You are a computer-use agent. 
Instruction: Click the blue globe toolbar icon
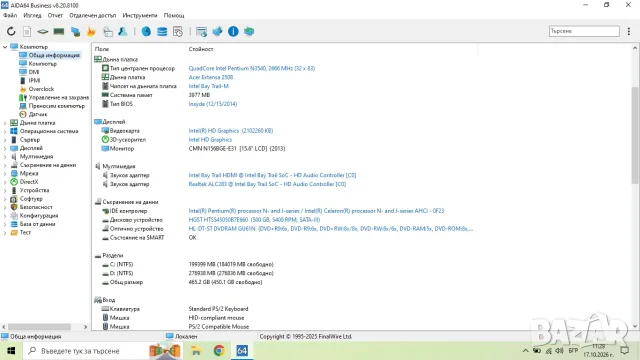[x=146, y=31]
